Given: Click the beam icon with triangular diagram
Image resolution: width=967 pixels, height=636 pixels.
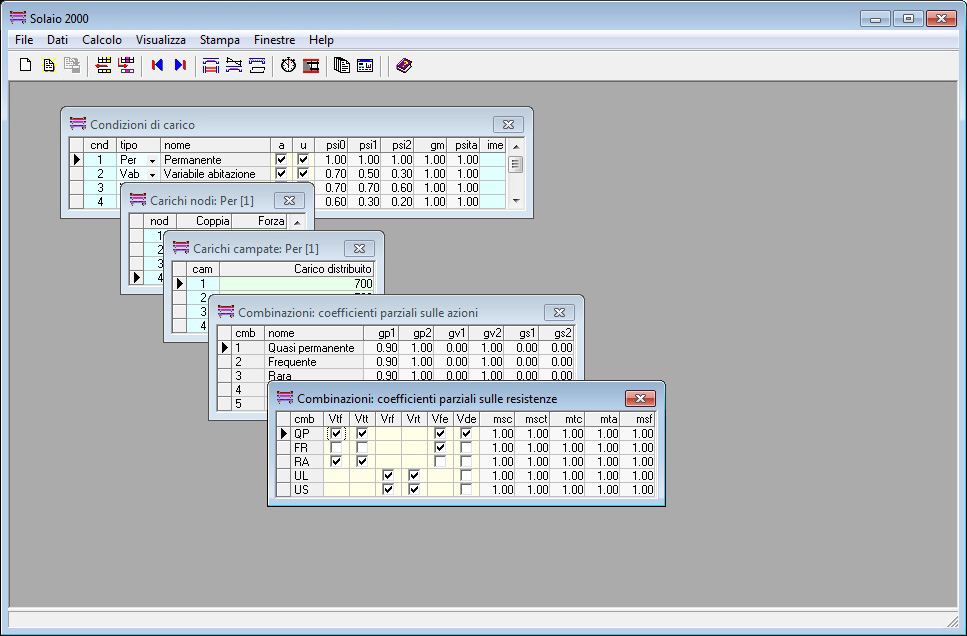Looking at the screenshot, I should point(234,65).
